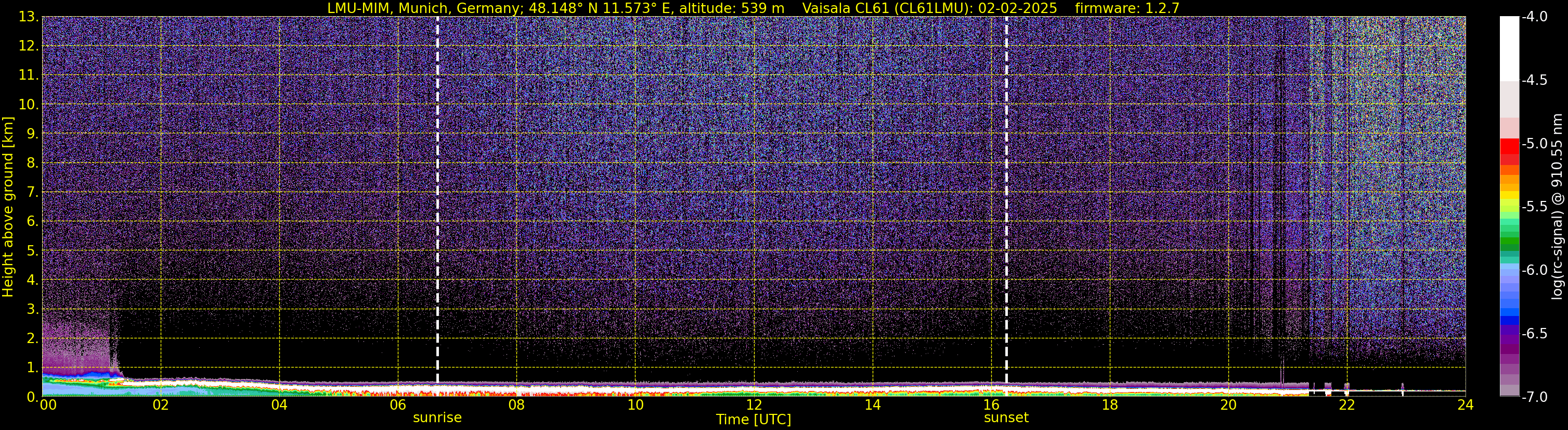Select the "12." height axis tick label
Image resolution: width=1568 pixels, height=430 pixels.
point(29,46)
